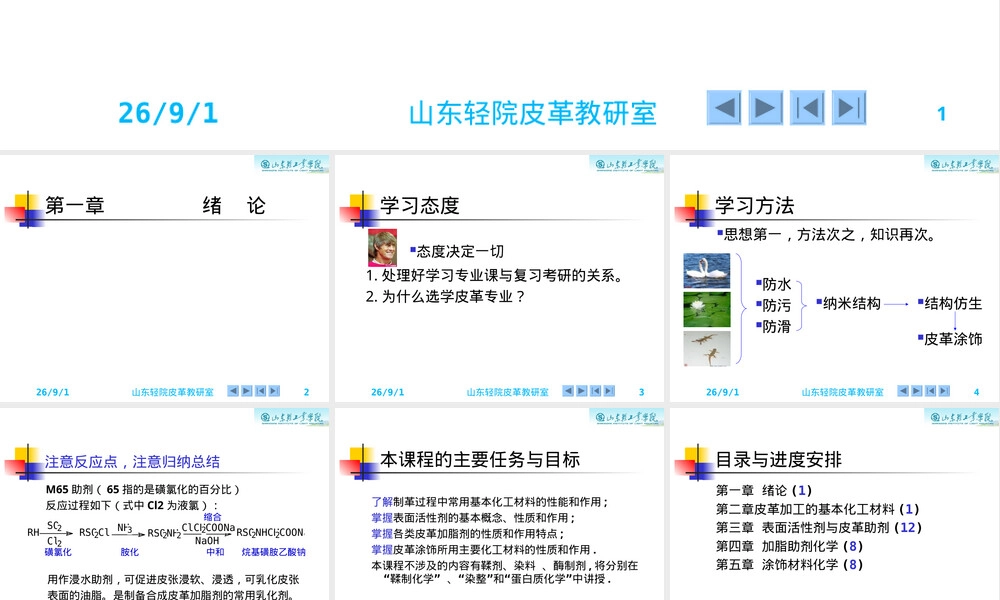Jump to first slide from slide 2 footer

click(260, 391)
